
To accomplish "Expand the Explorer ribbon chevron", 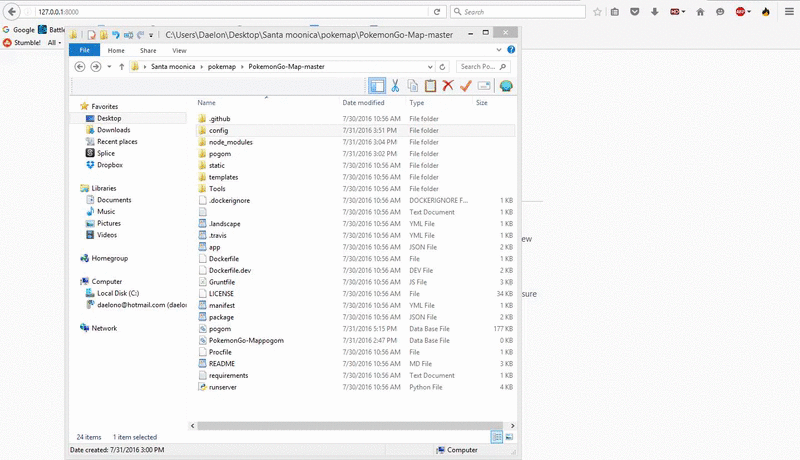I will tap(499, 49).
